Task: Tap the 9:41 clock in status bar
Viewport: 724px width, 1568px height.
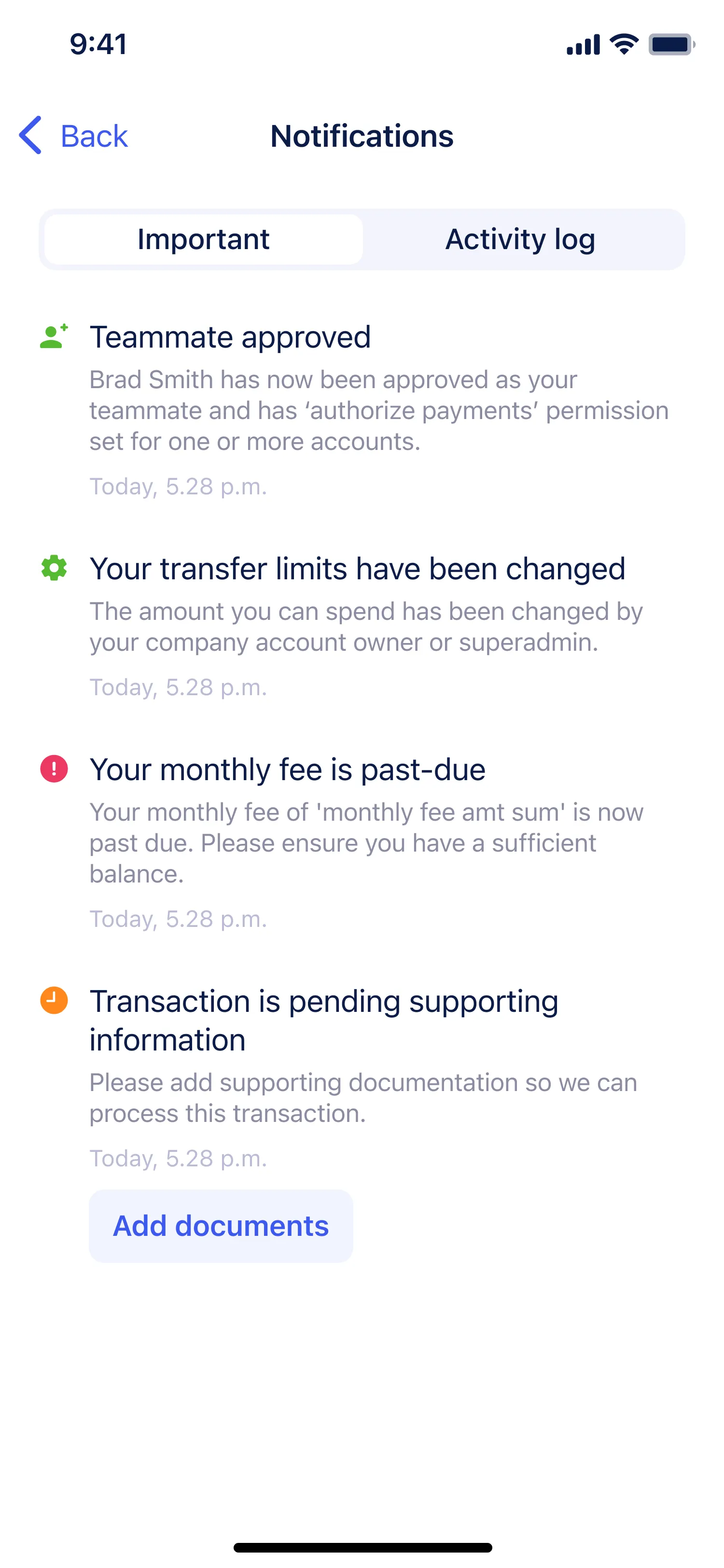Action: click(98, 44)
